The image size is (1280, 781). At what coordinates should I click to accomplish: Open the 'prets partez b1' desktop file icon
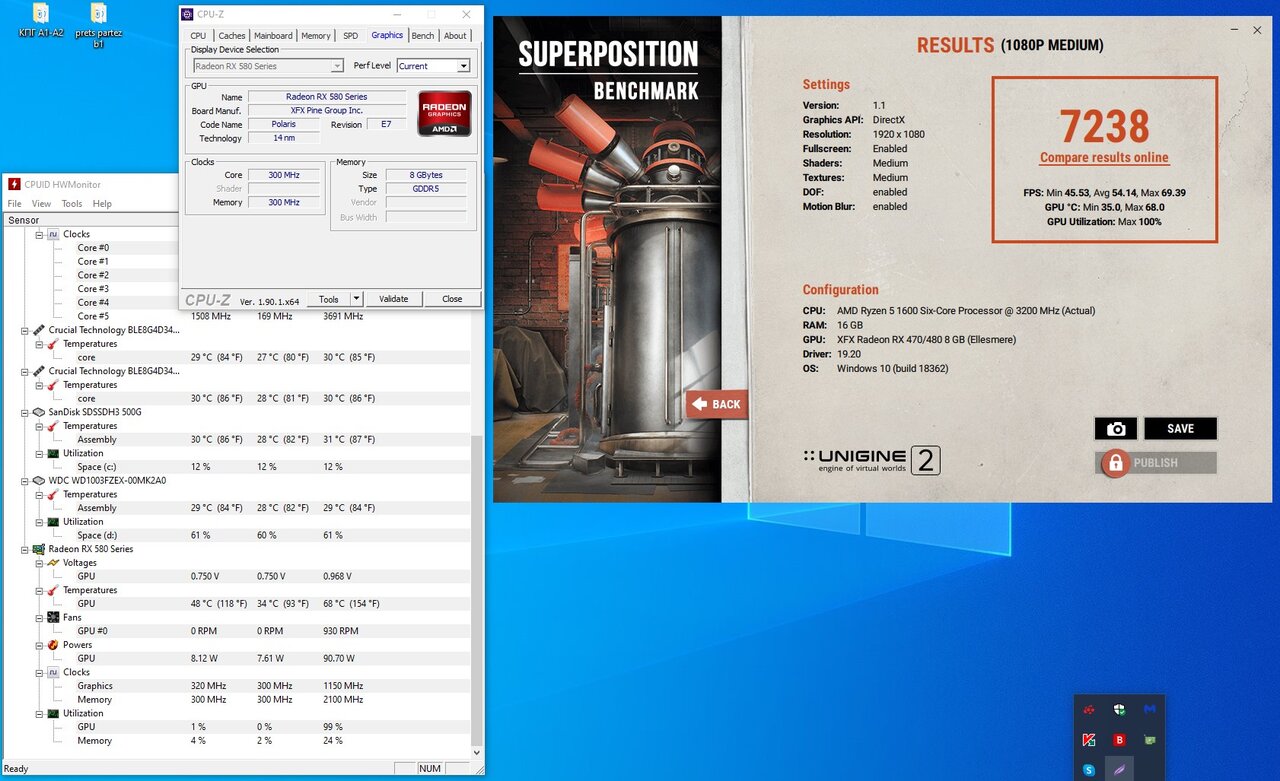[x=98, y=25]
